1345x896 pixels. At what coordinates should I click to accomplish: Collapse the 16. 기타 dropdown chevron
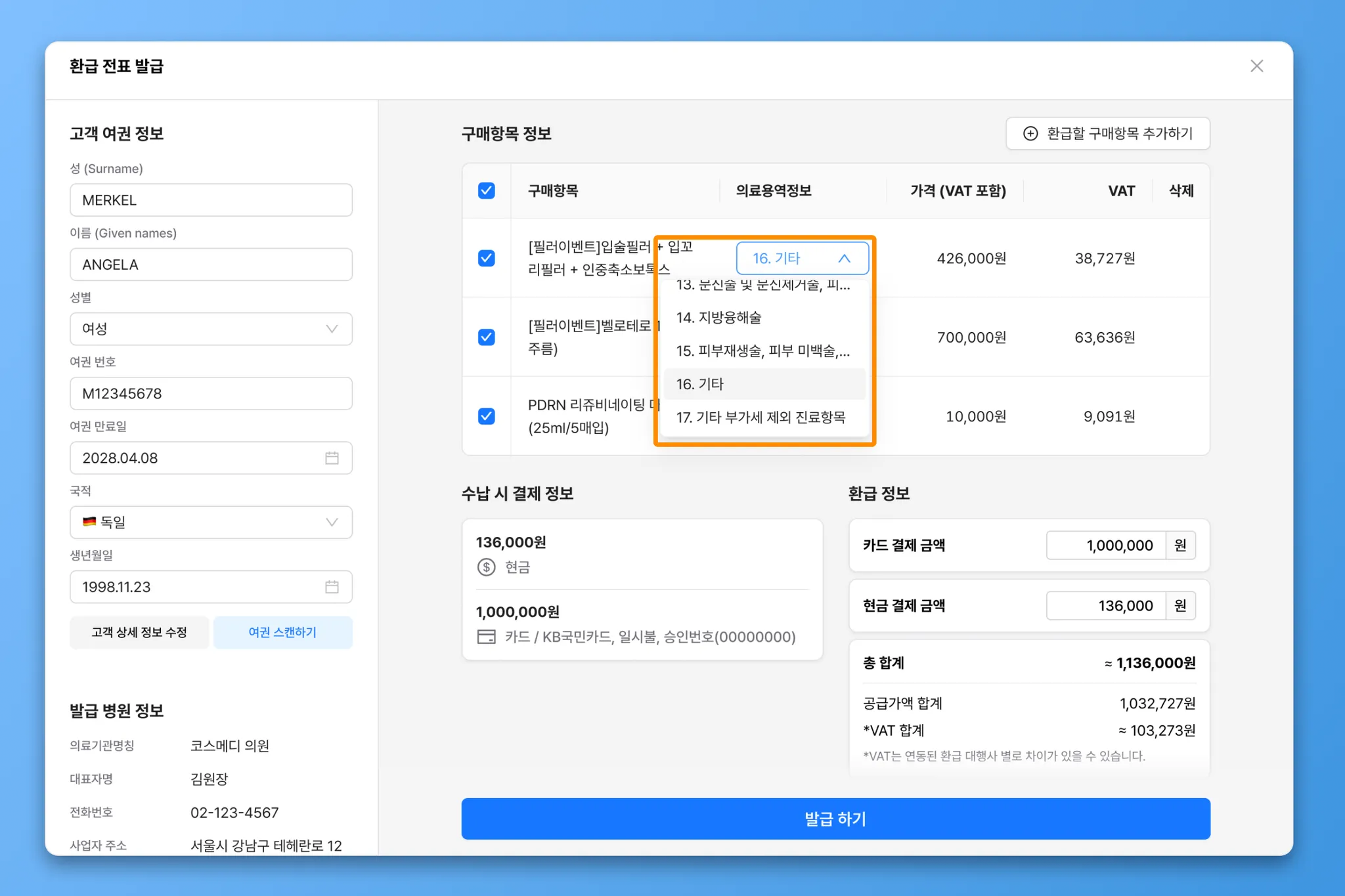click(844, 258)
